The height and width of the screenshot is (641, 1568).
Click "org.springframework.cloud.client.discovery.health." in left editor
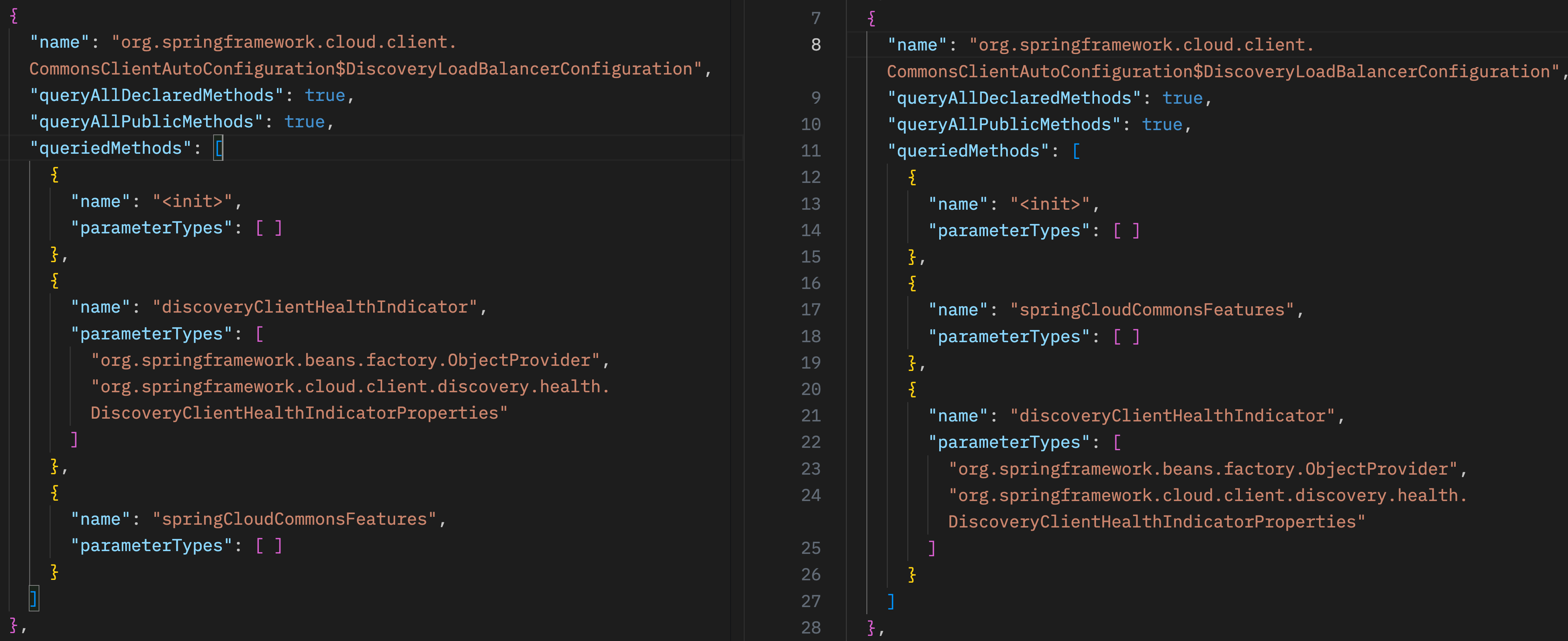(350, 386)
